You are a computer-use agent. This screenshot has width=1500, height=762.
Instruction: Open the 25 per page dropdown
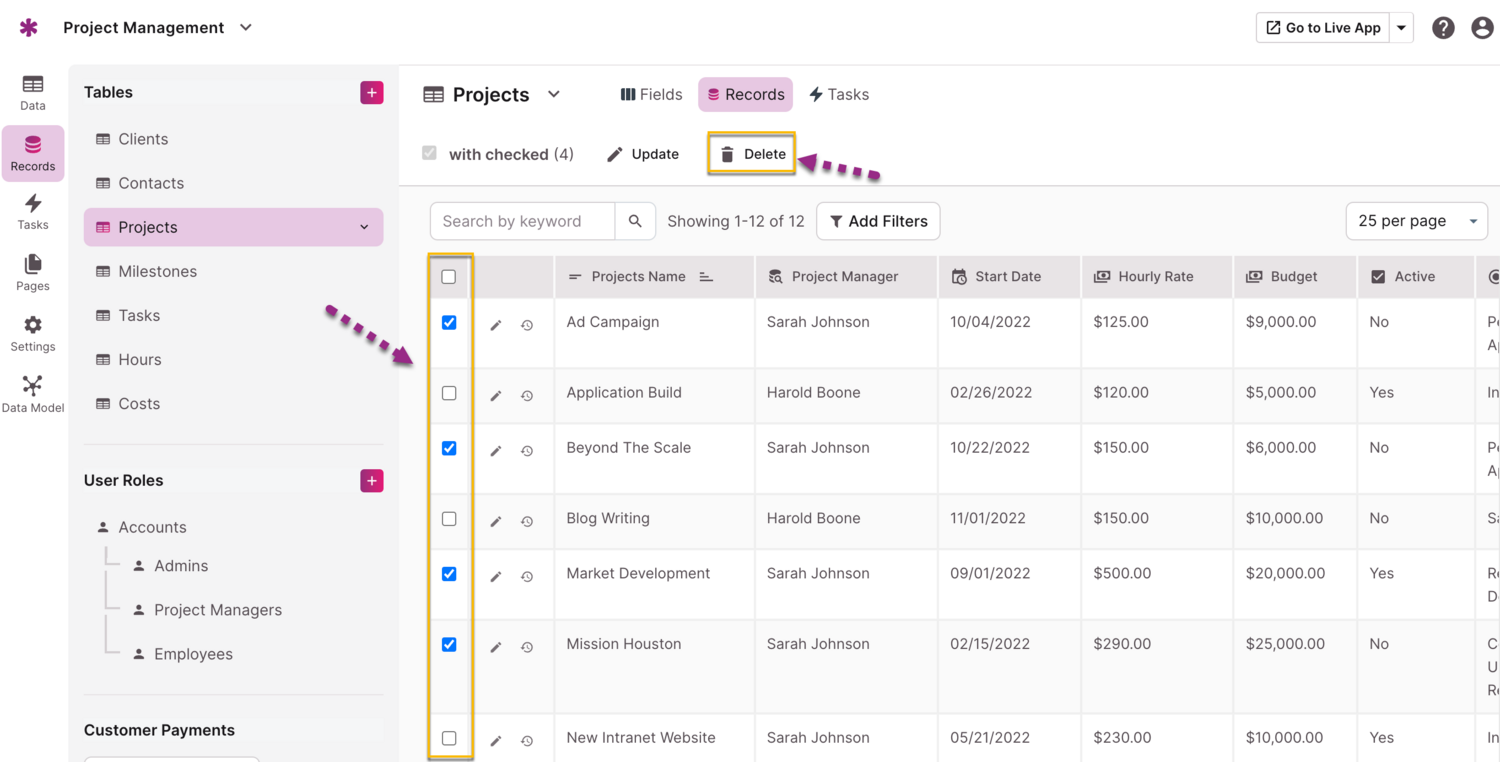[1416, 221]
